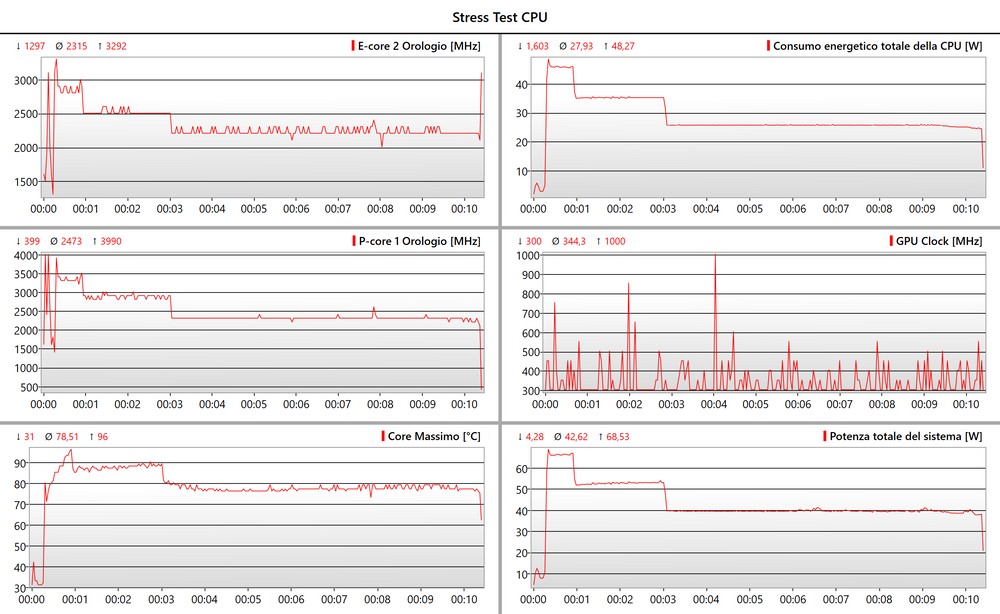Click the maximum value 3990 in P-core chart
The image size is (1000, 614).
[111, 241]
